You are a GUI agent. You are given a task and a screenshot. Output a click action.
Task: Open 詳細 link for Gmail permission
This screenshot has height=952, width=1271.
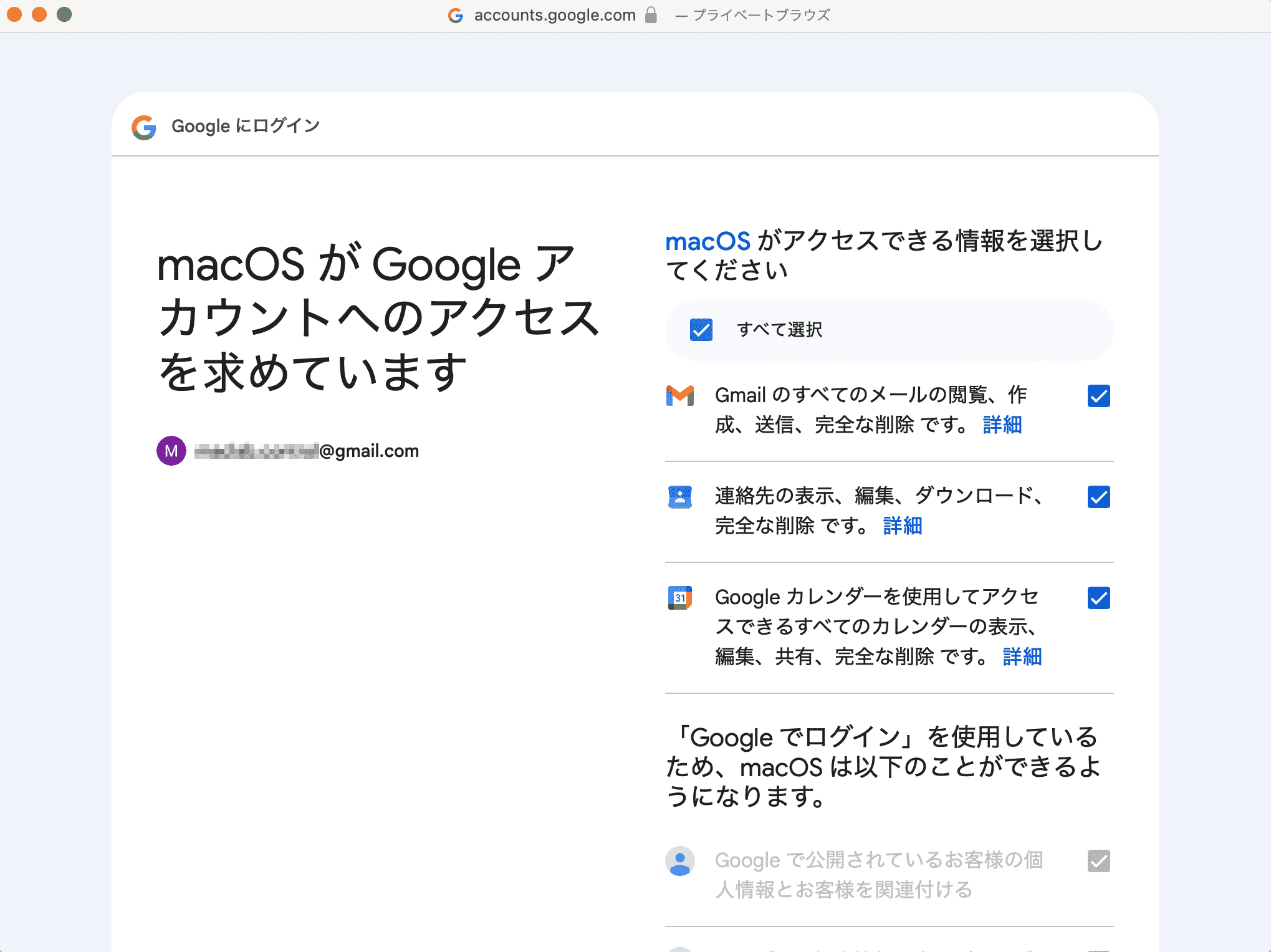point(1002,425)
